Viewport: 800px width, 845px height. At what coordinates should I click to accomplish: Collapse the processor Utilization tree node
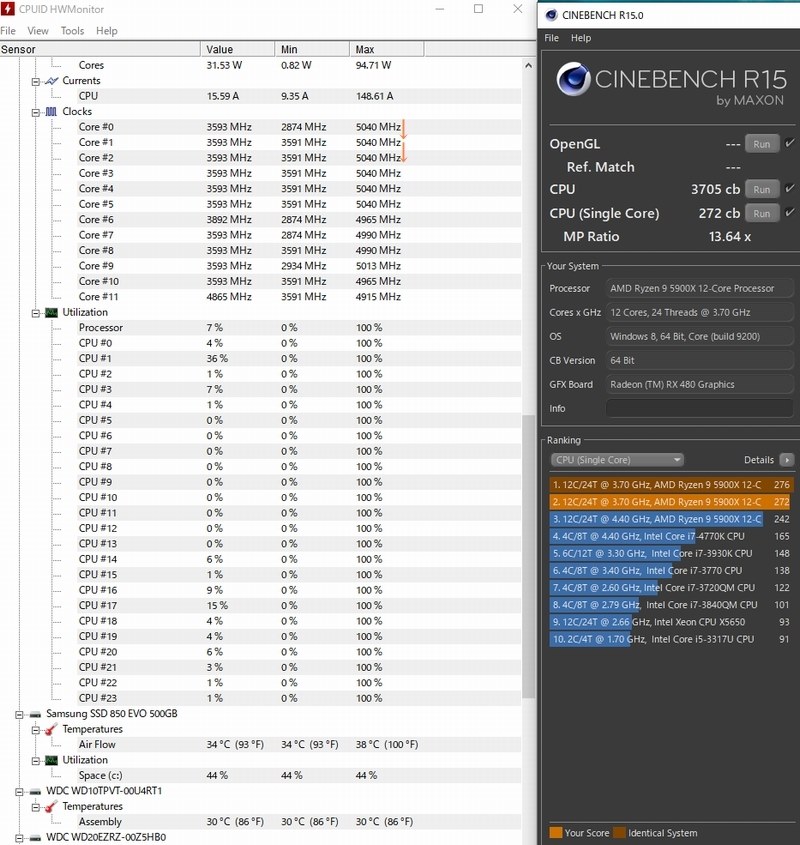coord(36,314)
